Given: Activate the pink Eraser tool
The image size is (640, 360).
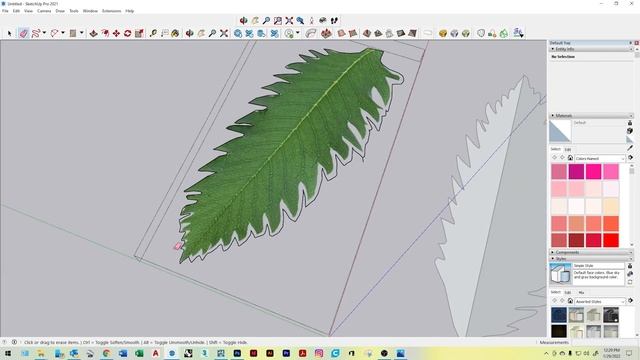Looking at the screenshot, I should point(24,33).
